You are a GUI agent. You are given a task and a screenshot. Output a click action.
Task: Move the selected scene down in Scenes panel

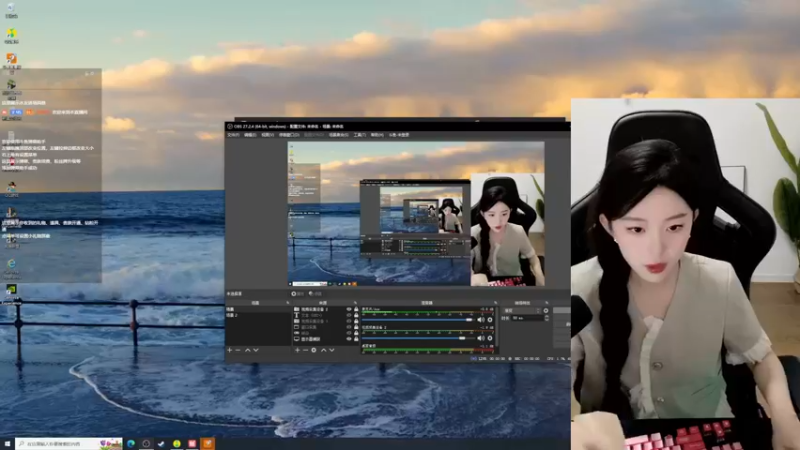tap(256, 350)
